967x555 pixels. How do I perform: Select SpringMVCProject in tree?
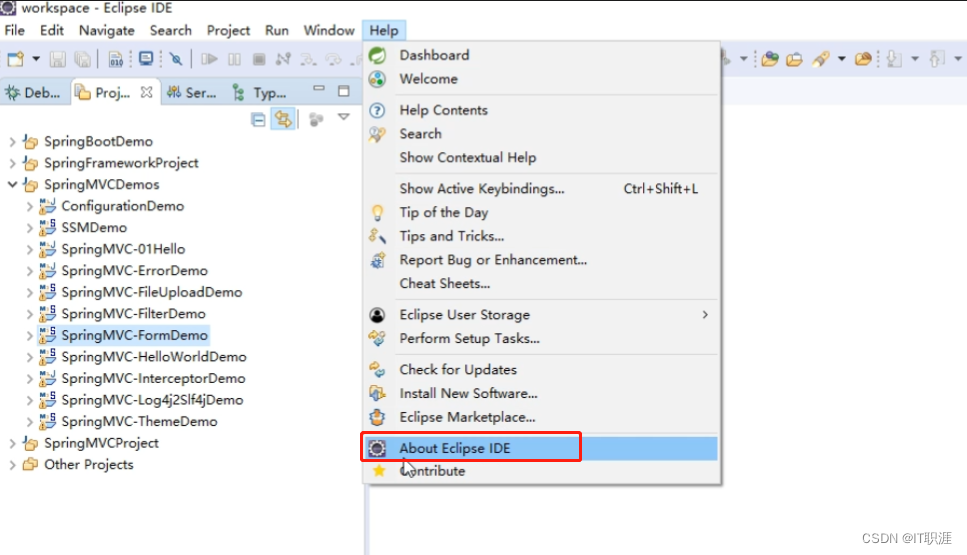101,443
